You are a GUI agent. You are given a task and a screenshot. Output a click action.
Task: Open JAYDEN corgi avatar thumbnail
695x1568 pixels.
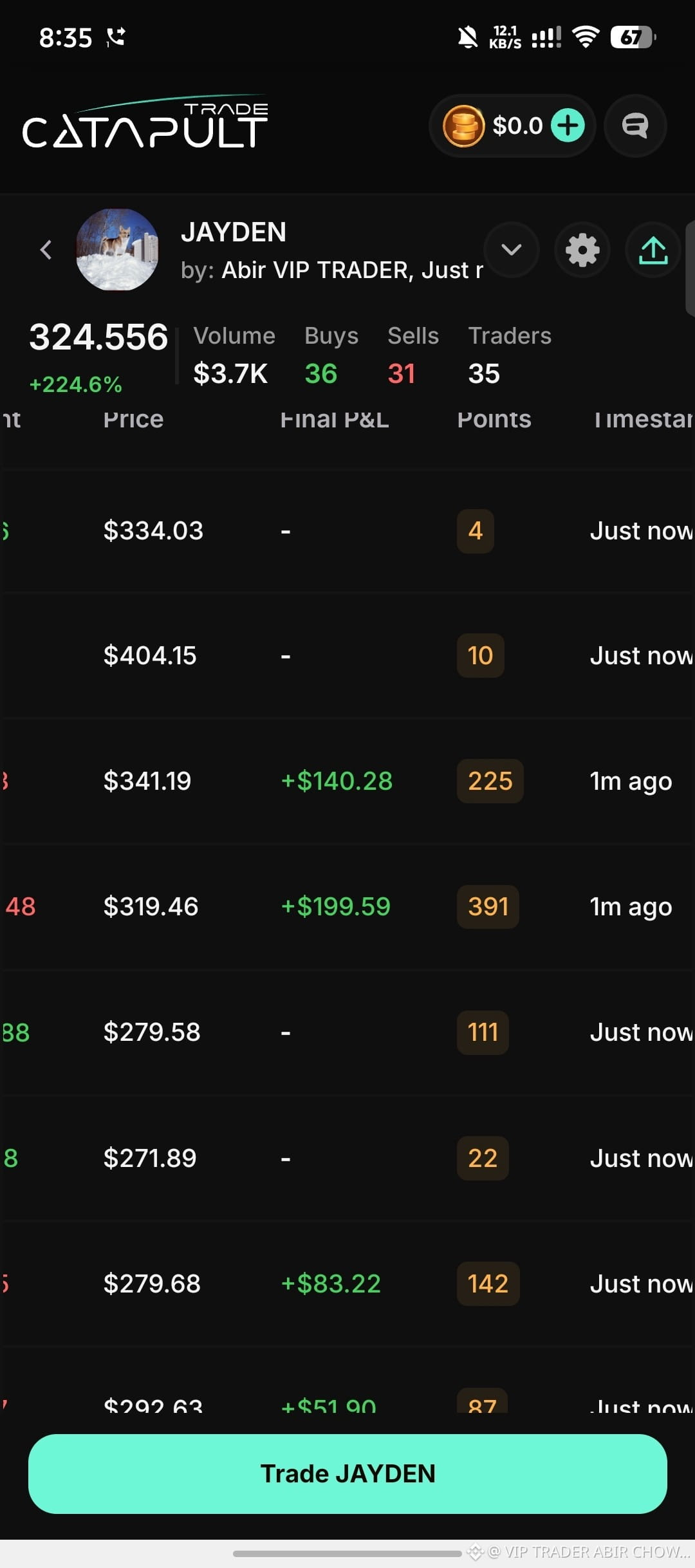[x=117, y=250]
